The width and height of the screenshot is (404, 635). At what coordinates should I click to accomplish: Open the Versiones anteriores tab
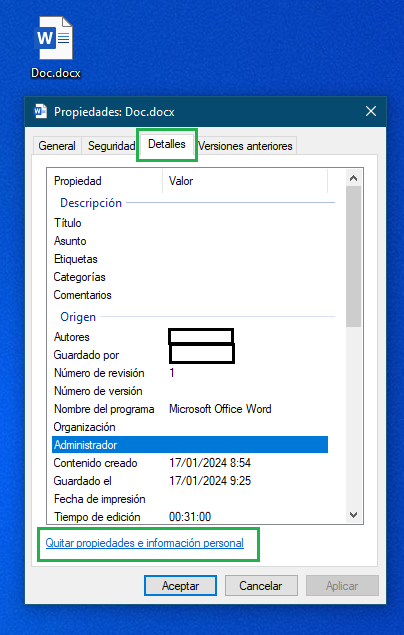pos(245,146)
